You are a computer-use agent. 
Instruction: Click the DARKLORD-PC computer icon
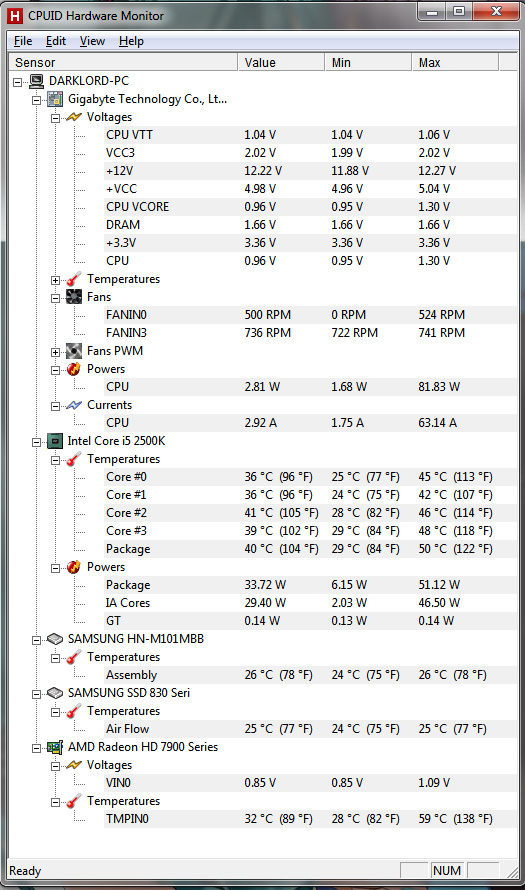tap(37, 81)
